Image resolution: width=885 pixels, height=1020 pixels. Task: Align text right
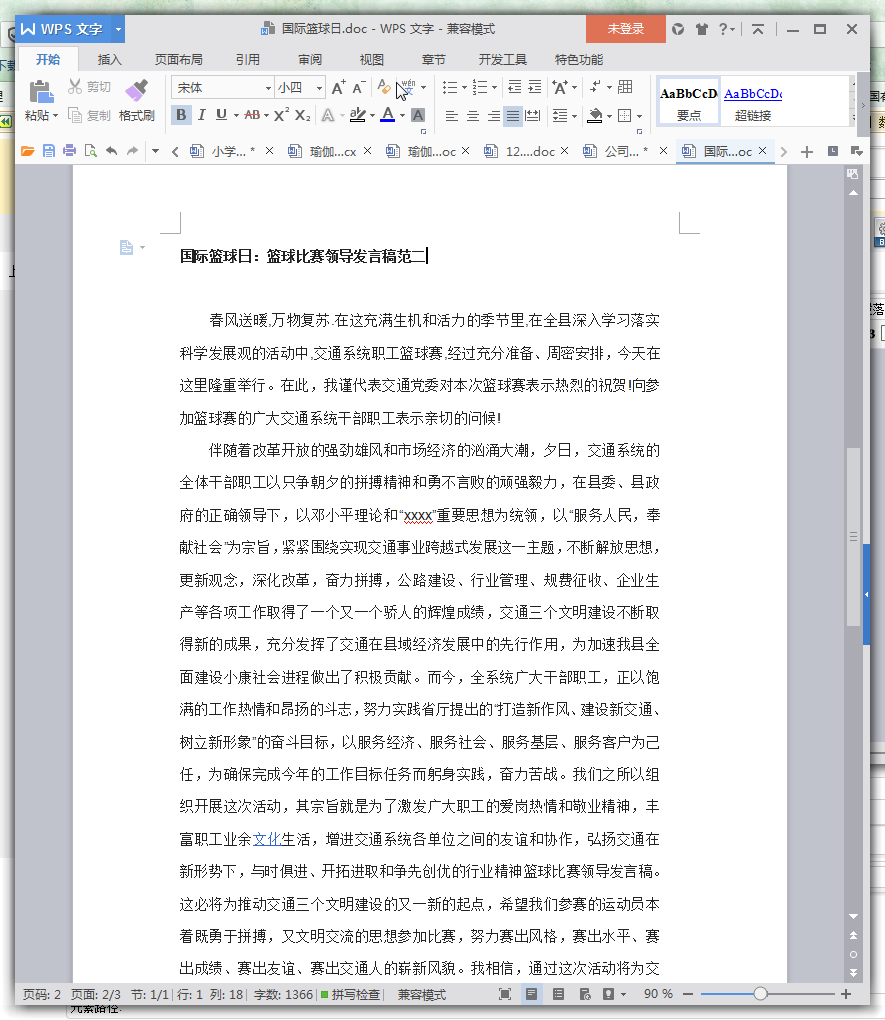pos(493,116)
